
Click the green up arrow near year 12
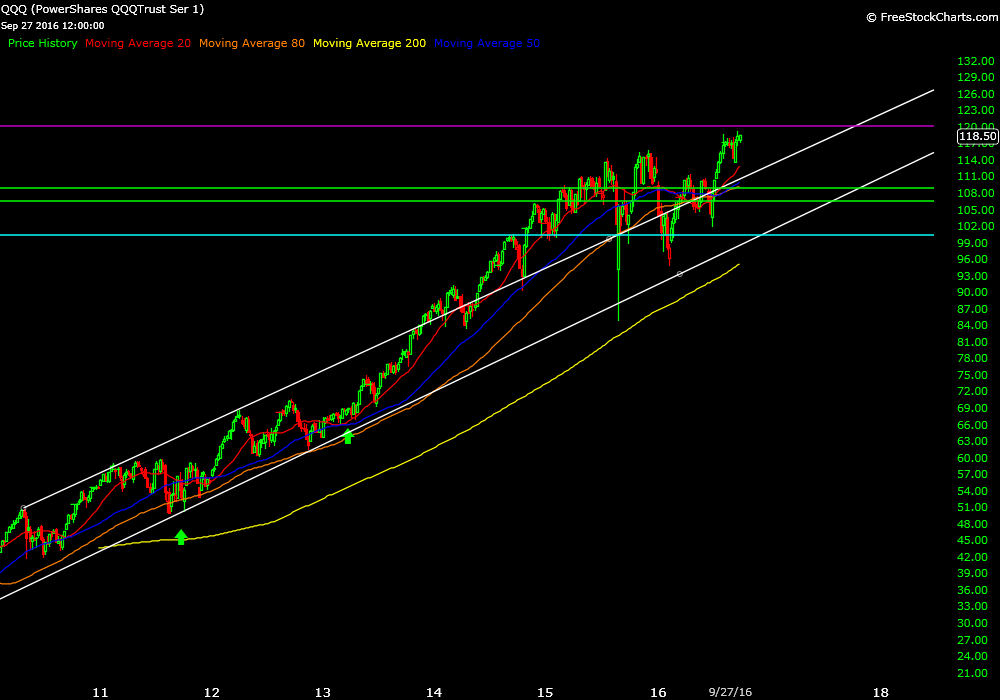pos(181,537)
